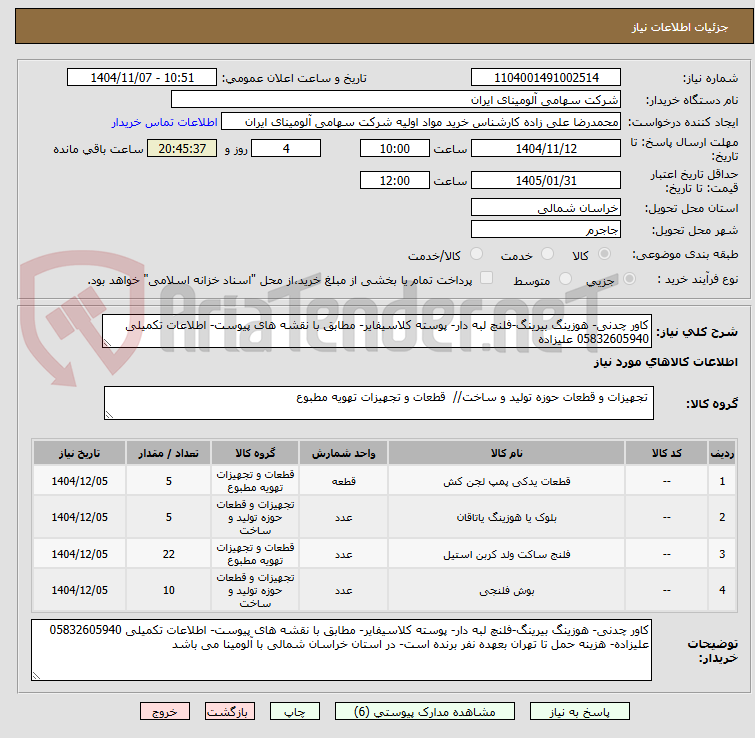Click the واحد شمارش column header
The image size is (755, 738).
click(x=343, y=453)
